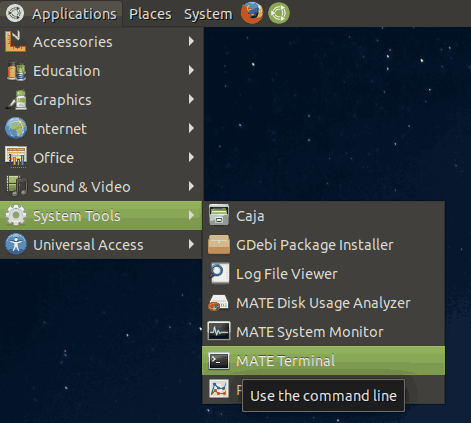This screenshot has height=423, width=471.
Task: Select the Education label
Action: coord(67,71)
